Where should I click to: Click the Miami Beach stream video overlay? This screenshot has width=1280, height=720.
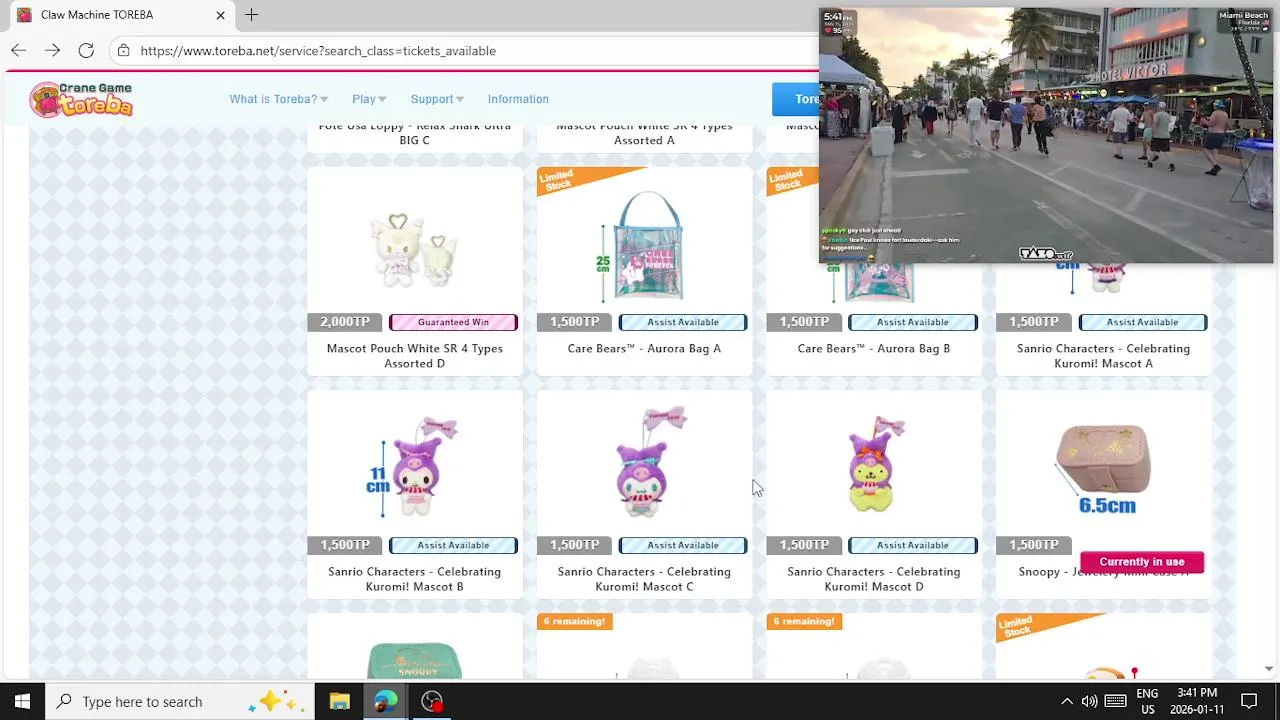(x=1046, y=136)
